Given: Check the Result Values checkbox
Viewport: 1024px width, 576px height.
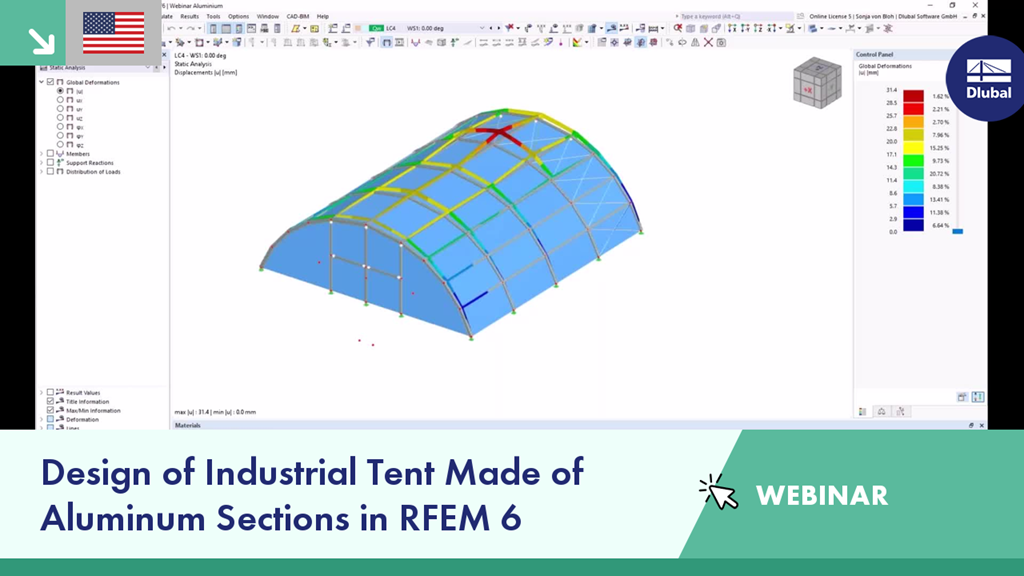Looking at the screenshot, I should point(50,392).
